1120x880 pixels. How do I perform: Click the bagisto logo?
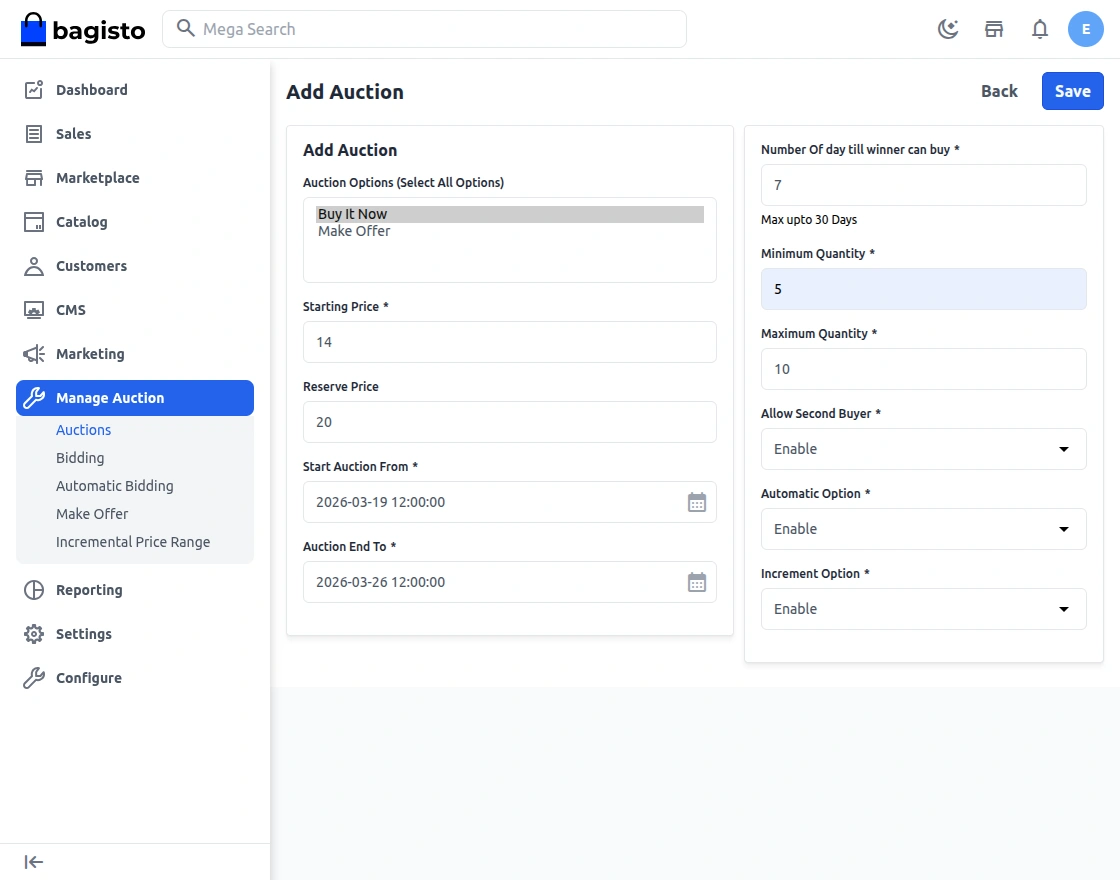(x=83, y=30)
